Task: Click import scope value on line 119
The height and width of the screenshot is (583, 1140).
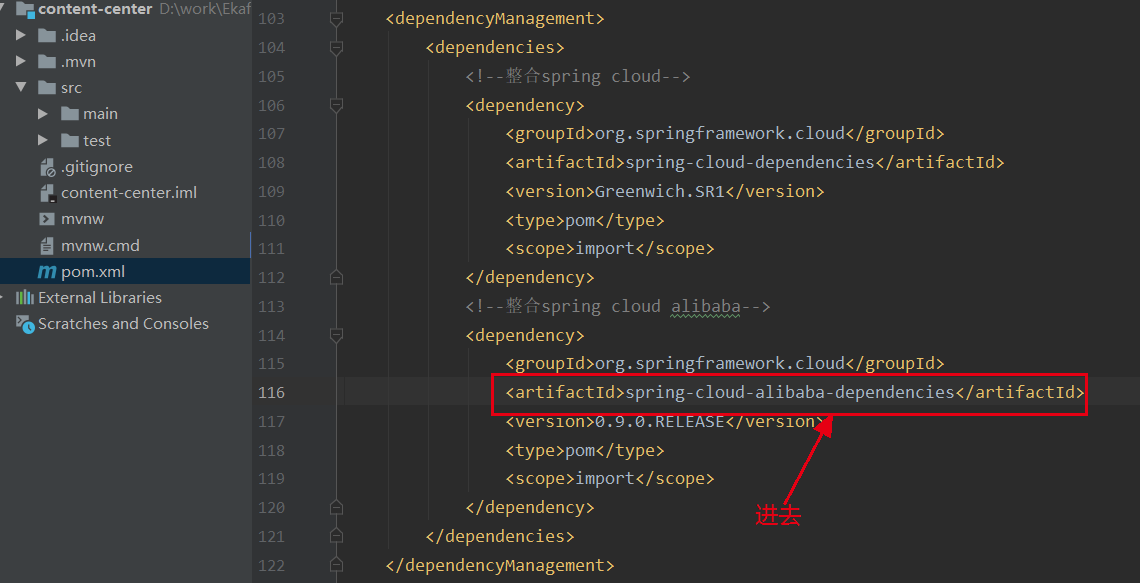Action: pyautogui.click(x=605, y=478)
